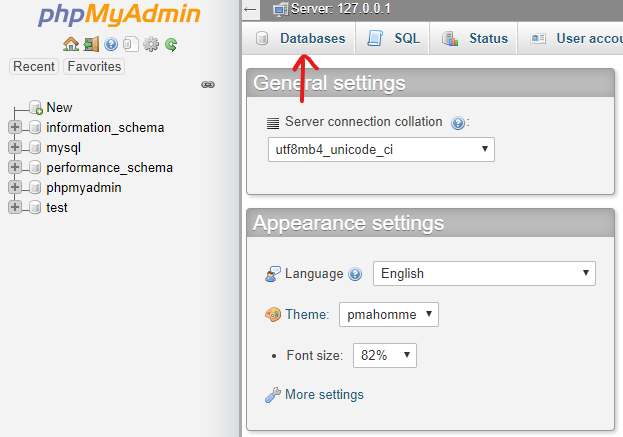Screen dimensions: 623x437
Task: Click help icon beside Server connection collation
Action: 458,123
